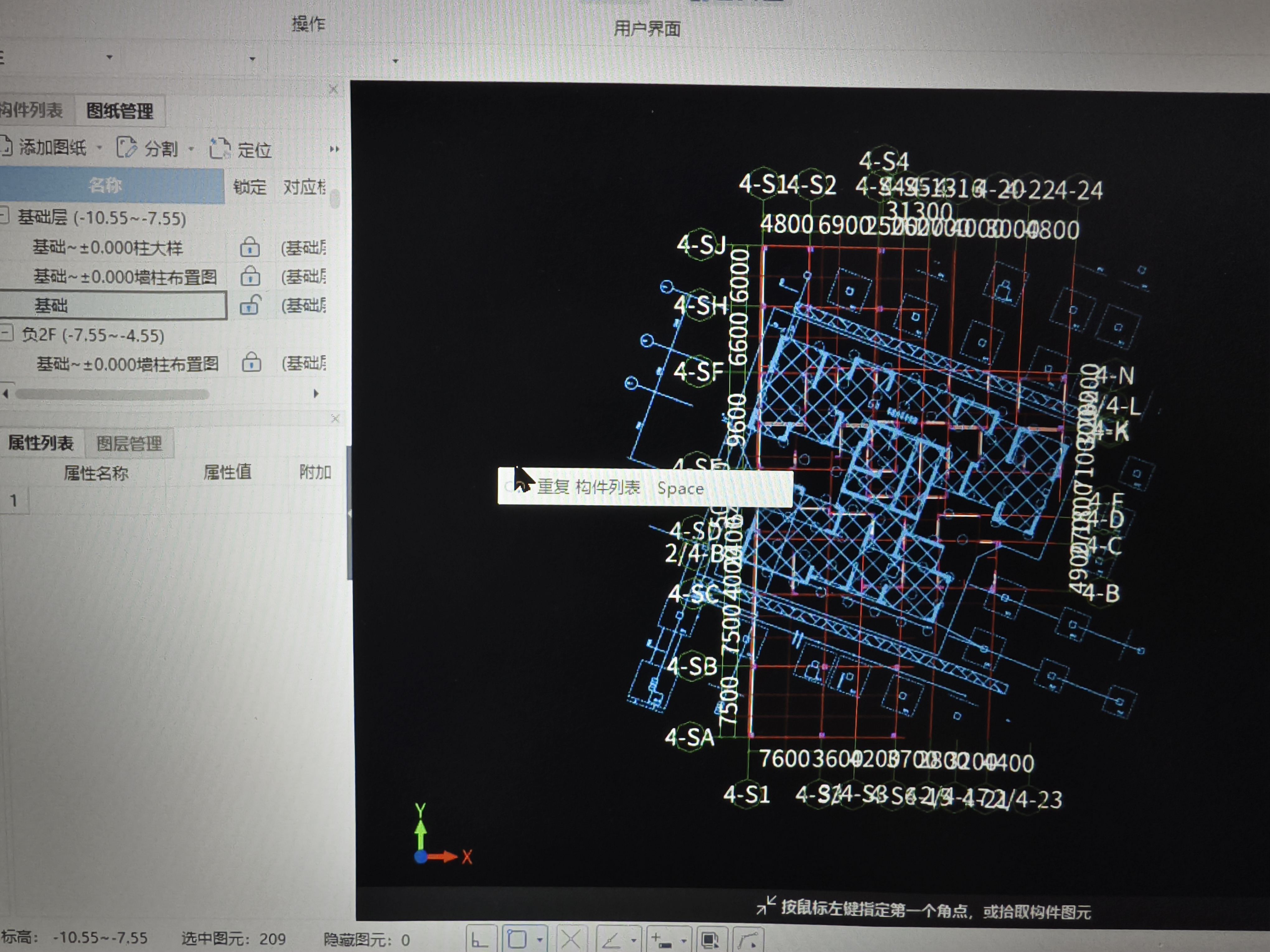Click the horizontal scrollbar right arrow
This screenshot has width=1270, height=952.
pos(316,394)
